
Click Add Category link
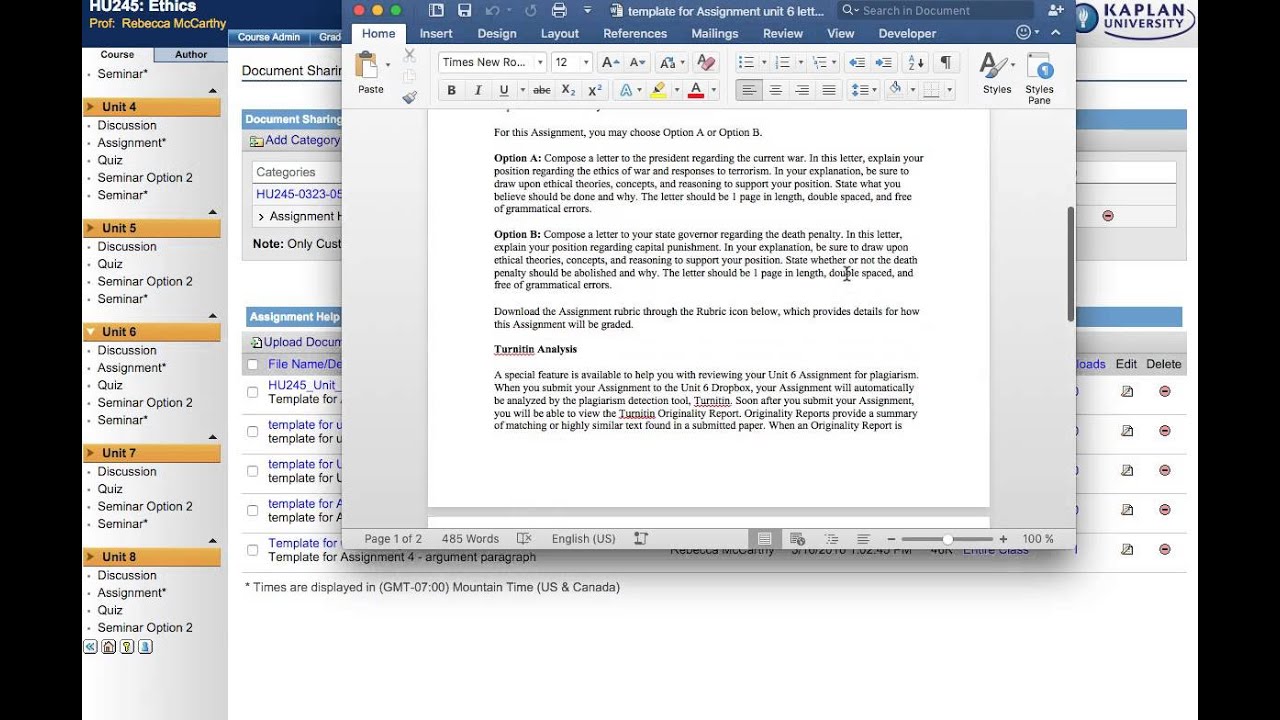pos(302,140)
